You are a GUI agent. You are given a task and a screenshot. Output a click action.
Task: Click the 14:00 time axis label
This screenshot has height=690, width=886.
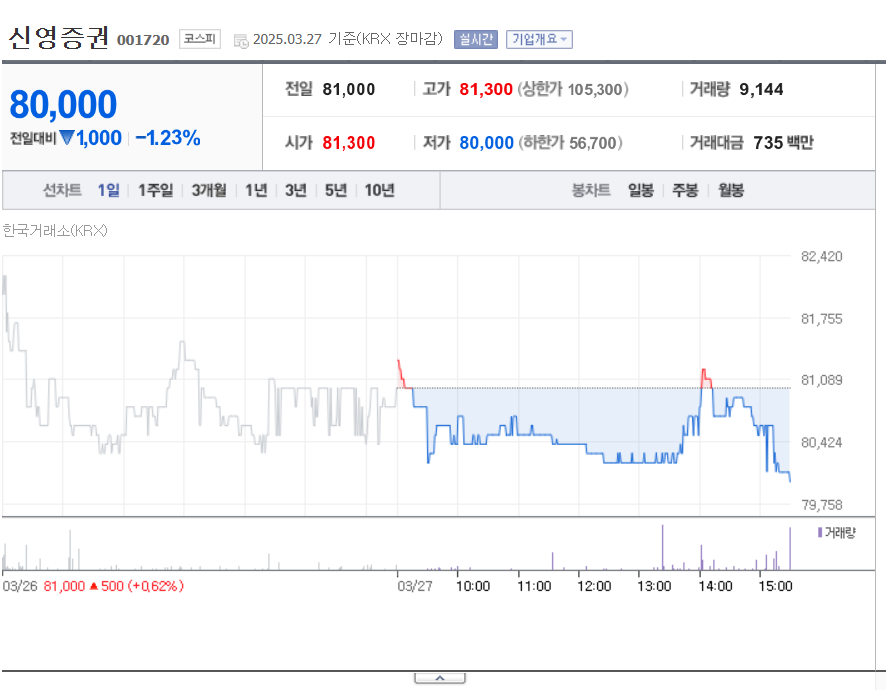click(x=715, y=586)
